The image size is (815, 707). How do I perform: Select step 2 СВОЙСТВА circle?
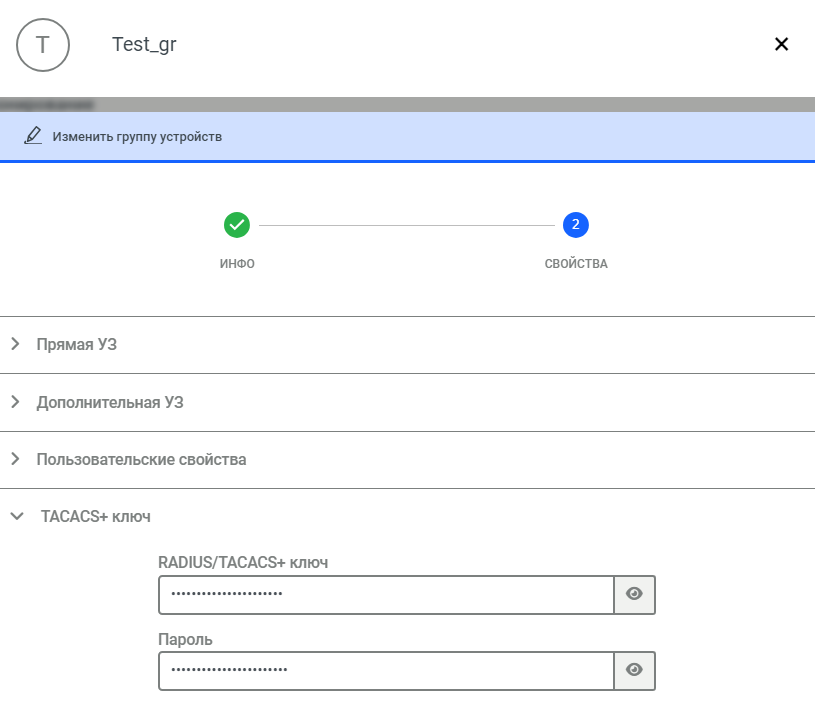point(575,225)
